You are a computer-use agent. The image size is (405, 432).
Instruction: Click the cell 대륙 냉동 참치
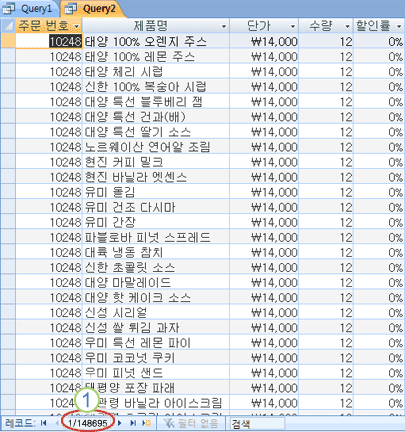[156, 252]
